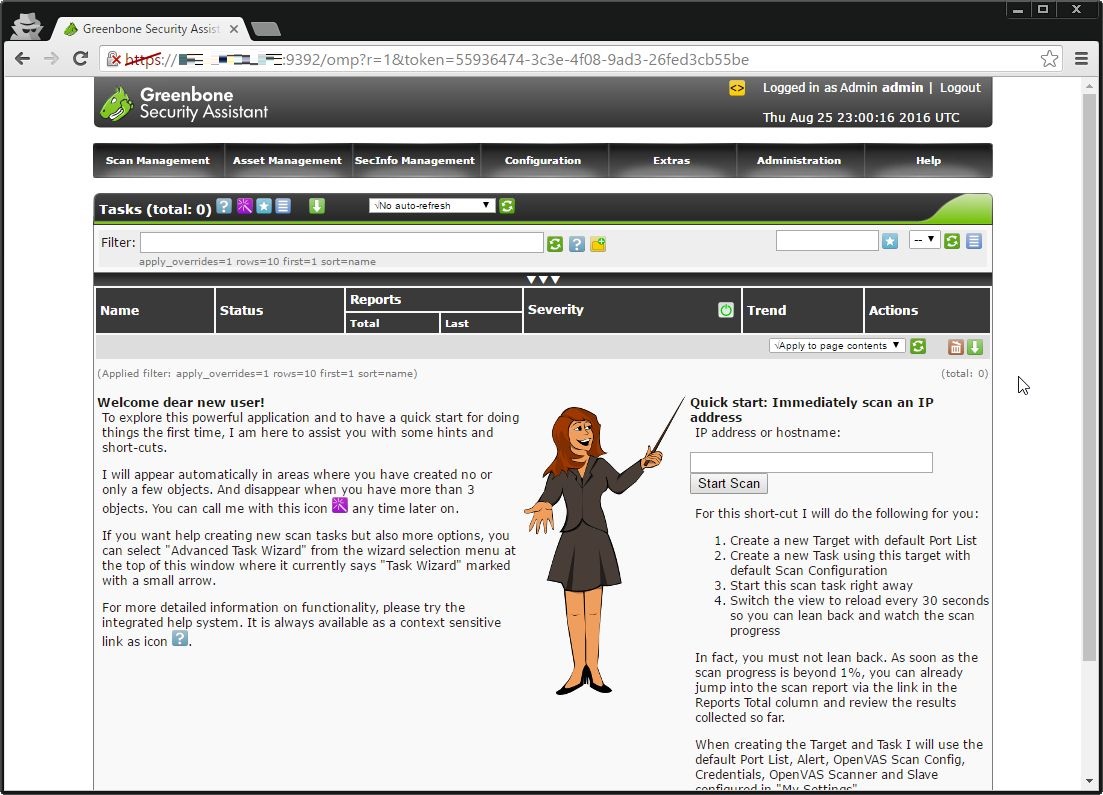Click the wizard icon inside the welcome text
This screenshot has width=1103, height=795.
(340, 505)
